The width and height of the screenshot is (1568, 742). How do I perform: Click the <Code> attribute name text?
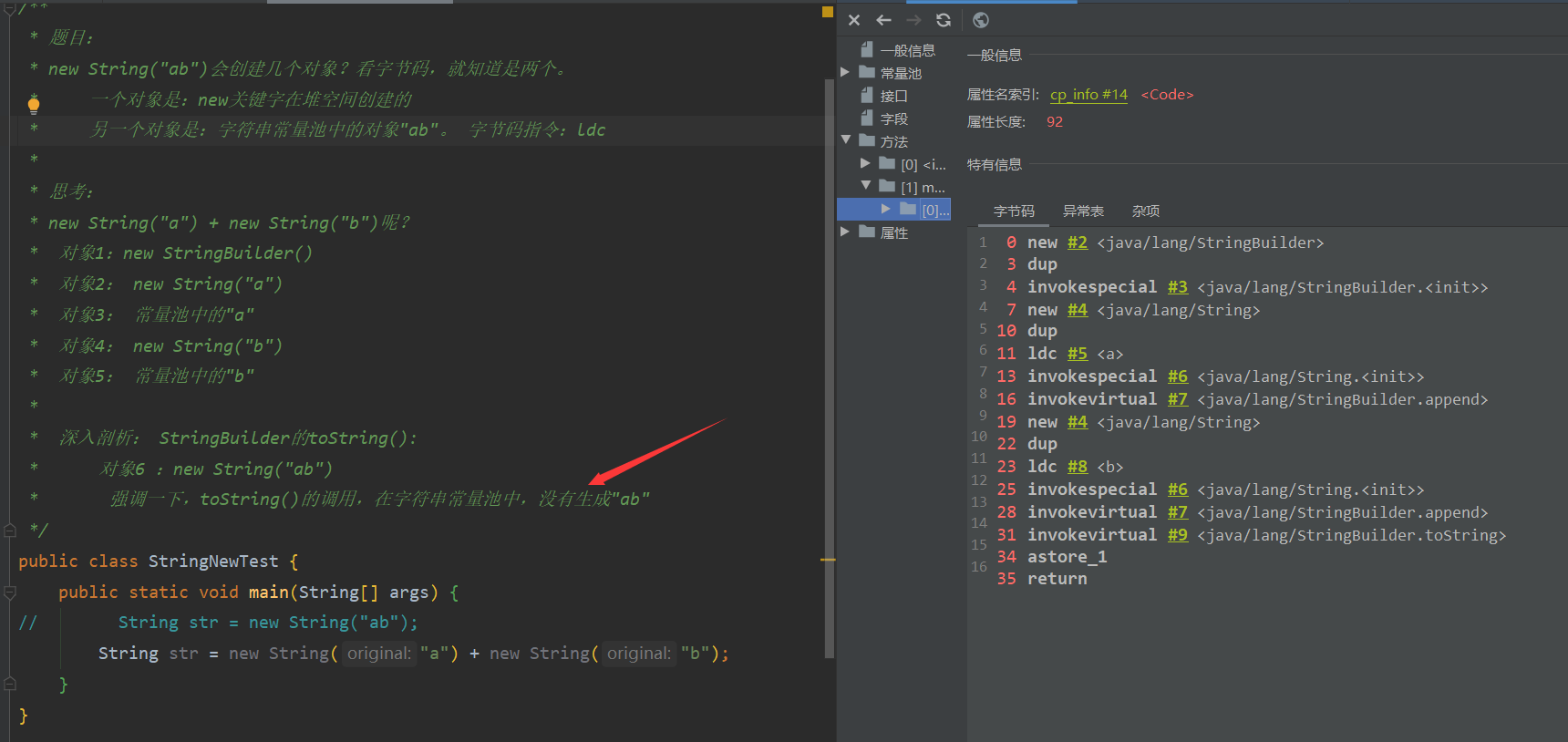pyautogui.click(x=1167, y=95)
